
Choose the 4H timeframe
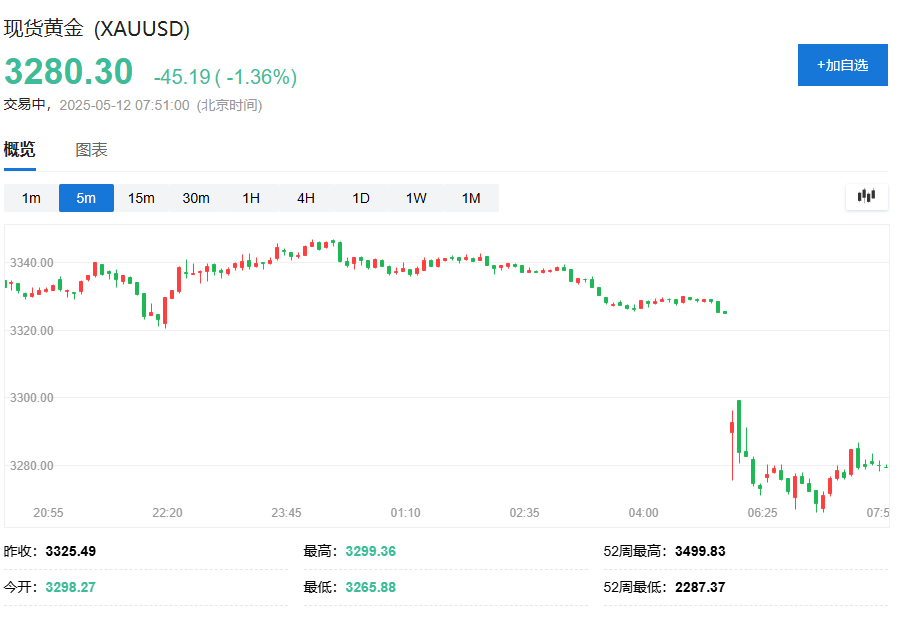306,198
